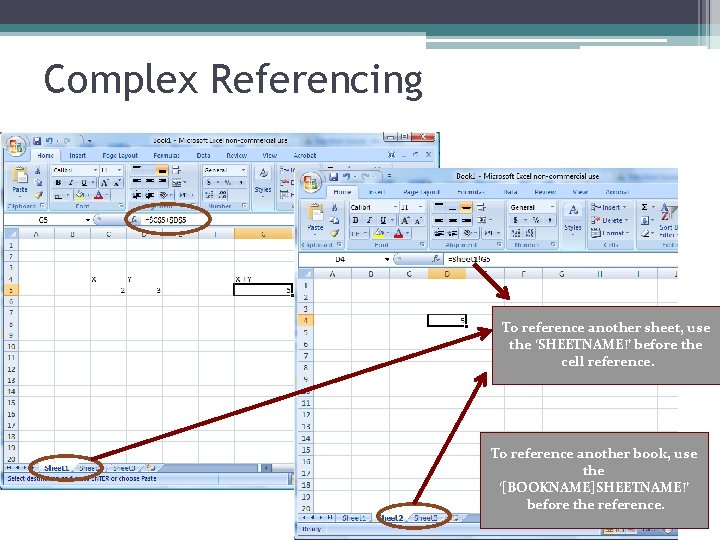Viewport: 720px width, 540px height.
Task: Toggle Italic in the back Excel window
Action: [71, 183]
